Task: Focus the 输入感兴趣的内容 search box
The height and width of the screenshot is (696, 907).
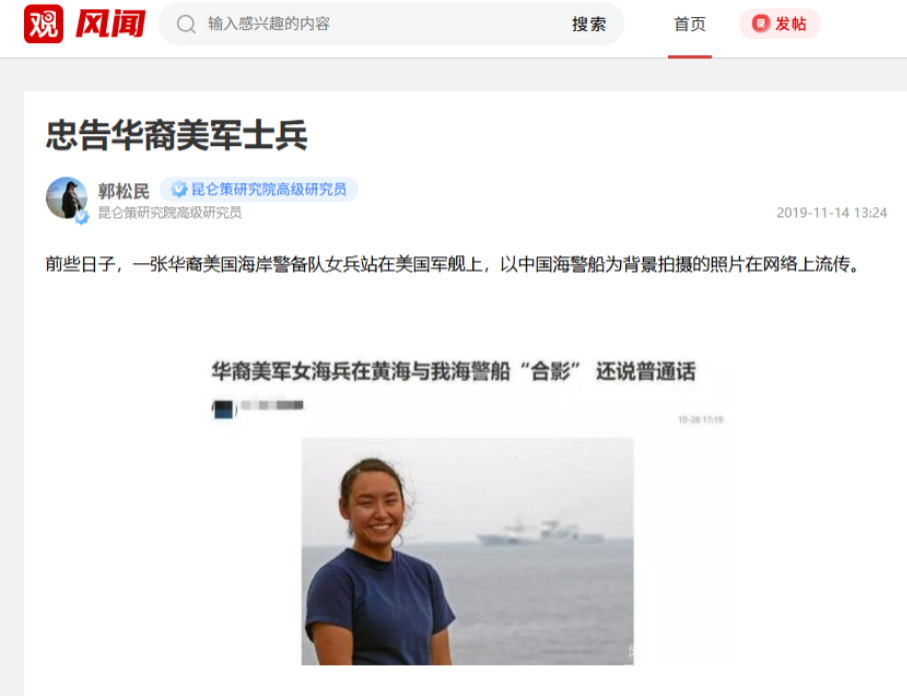Action: point(382,24)
